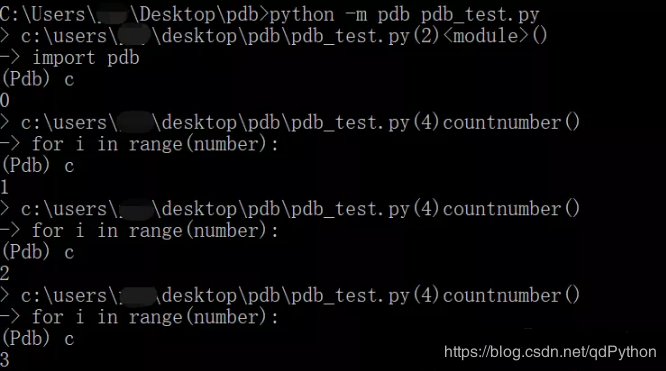Click the C:\Users path in command prompt

click(x=134, y=15)
